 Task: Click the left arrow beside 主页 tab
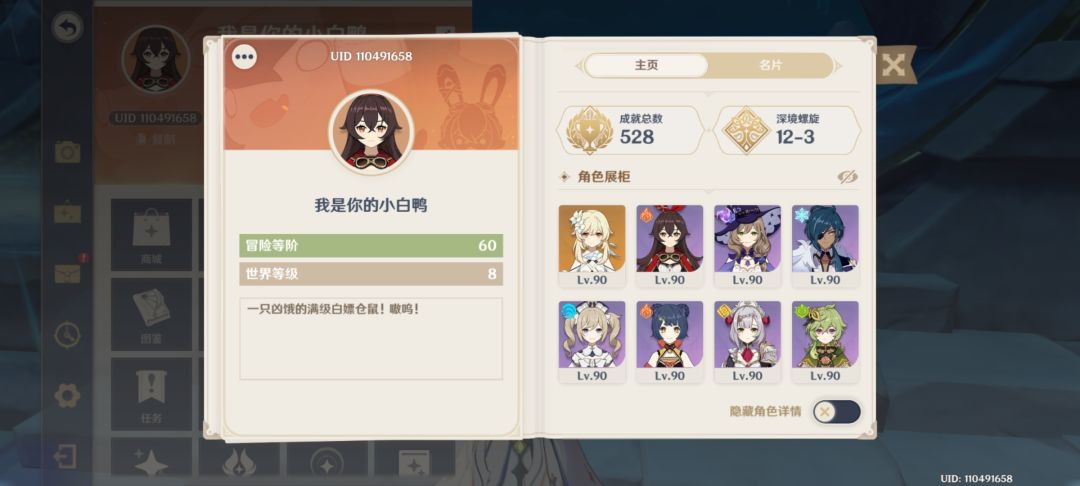579,66
